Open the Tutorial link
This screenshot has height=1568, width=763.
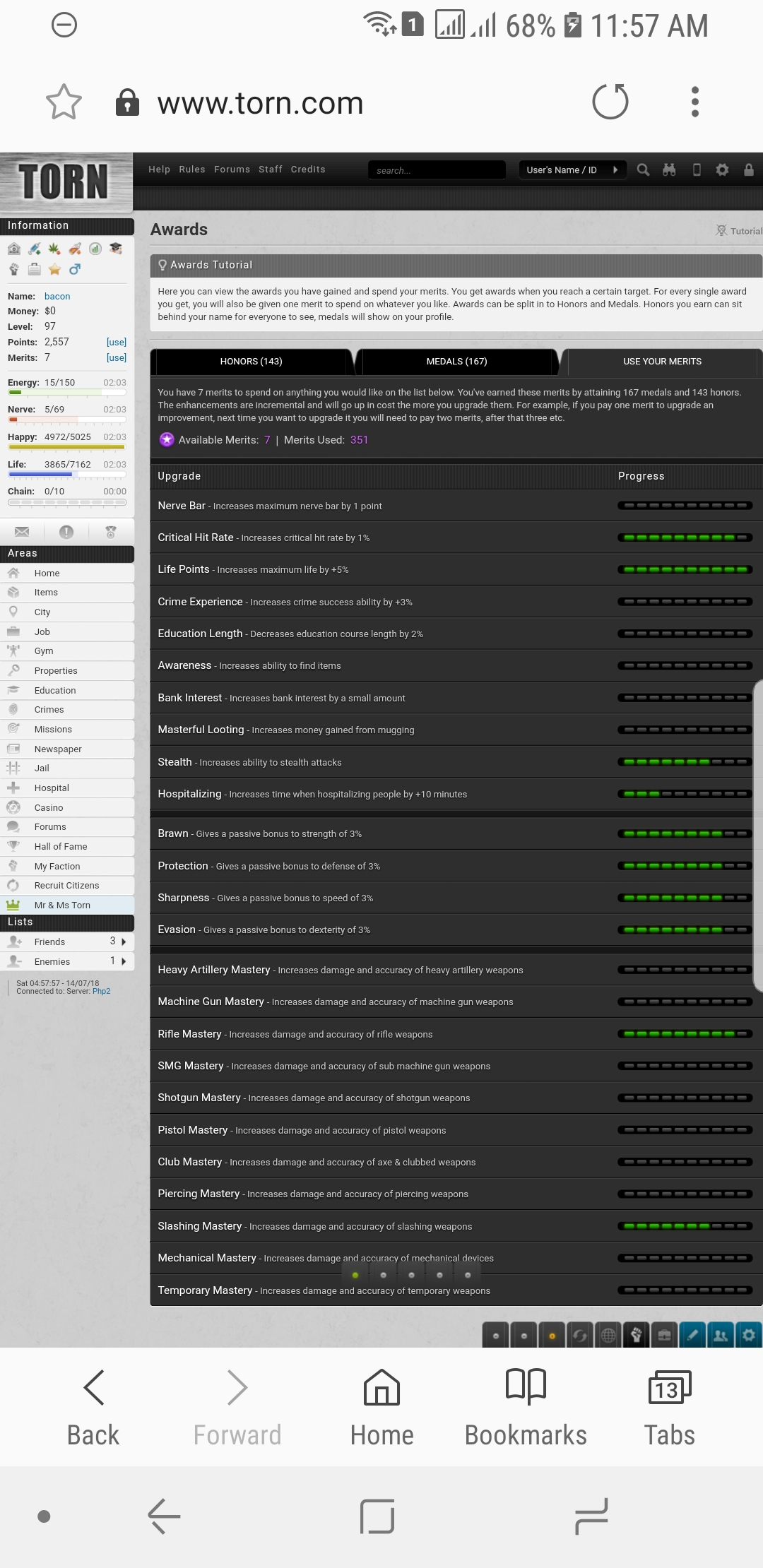pyautogui.click(x=740, y=231)
